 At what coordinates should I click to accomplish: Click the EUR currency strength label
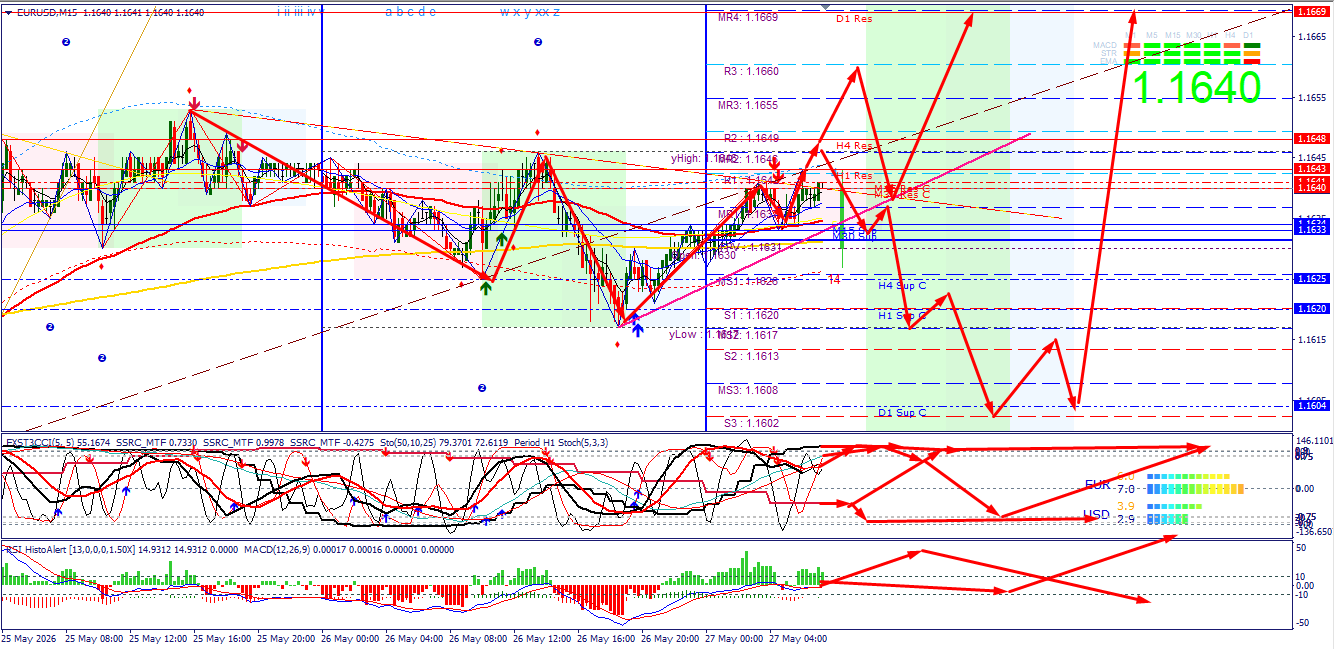point(1098,484)
